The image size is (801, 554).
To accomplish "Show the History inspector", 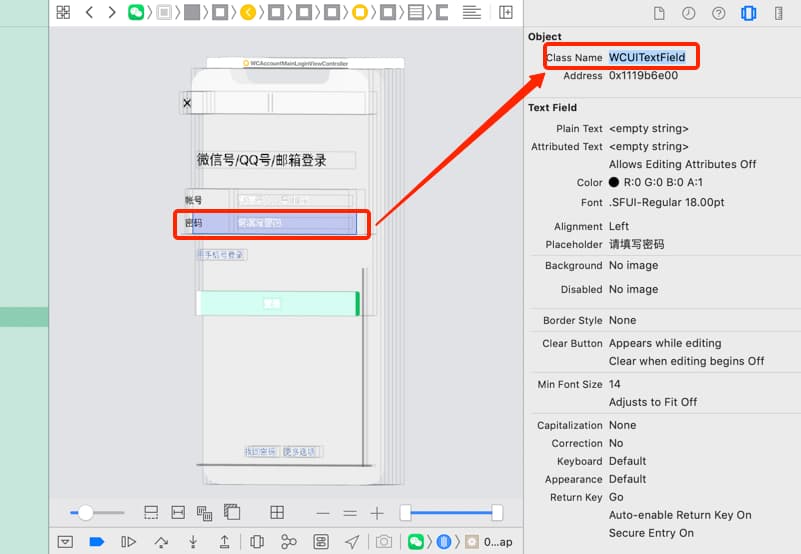I will click(689, 13).
